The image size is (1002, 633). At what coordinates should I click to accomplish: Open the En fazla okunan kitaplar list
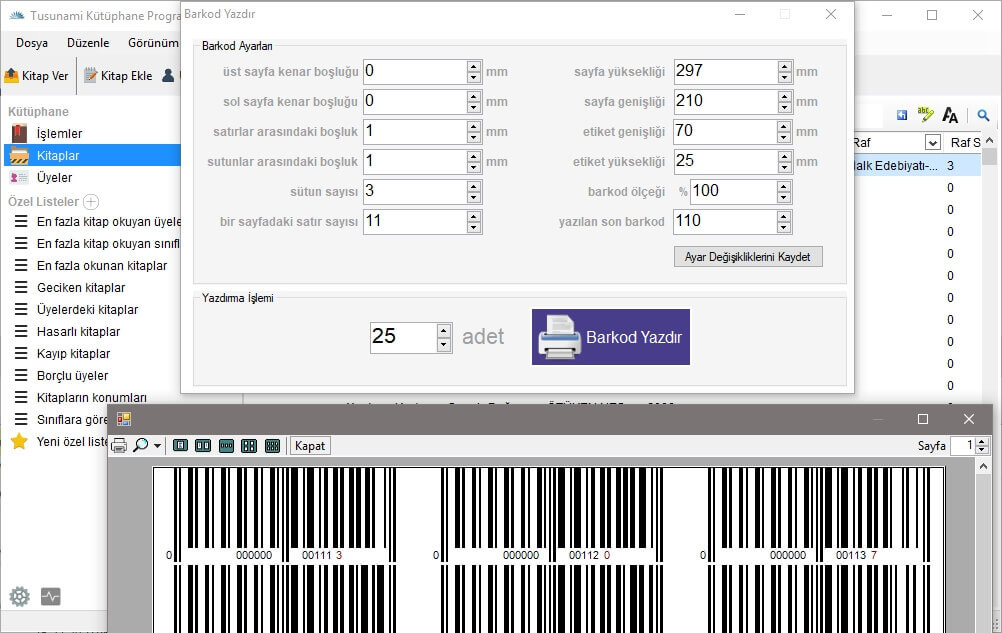[x=102, y=266]
